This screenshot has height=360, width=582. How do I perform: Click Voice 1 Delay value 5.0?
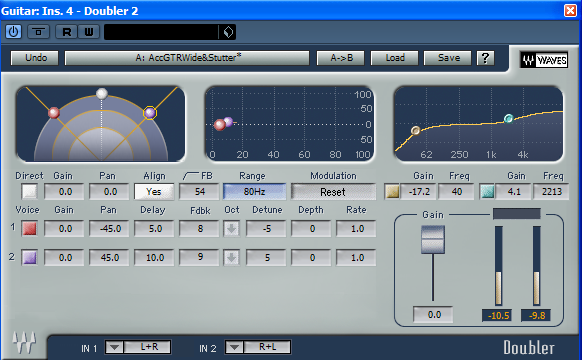click(154, 229)
